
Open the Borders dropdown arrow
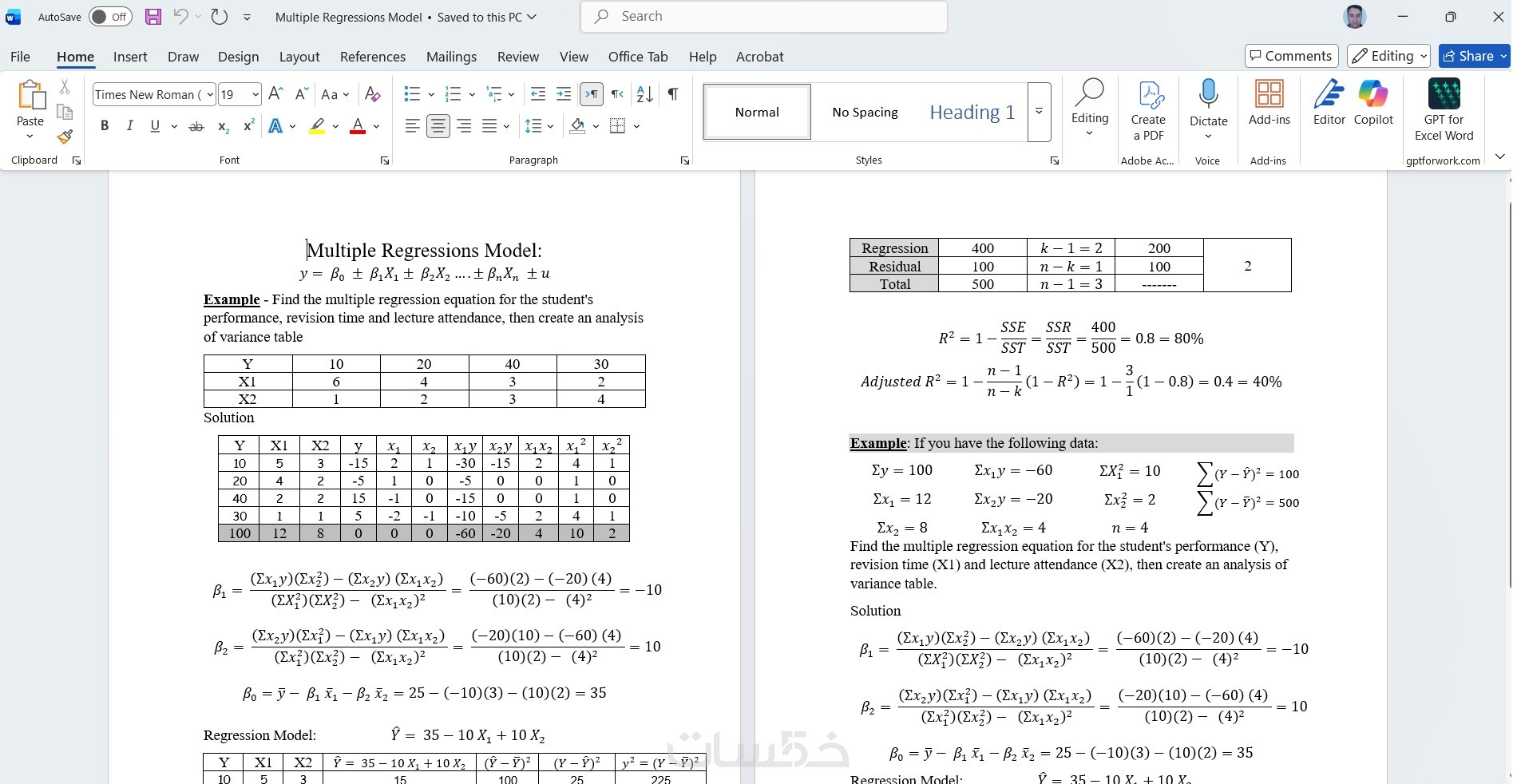coord(636,126)
